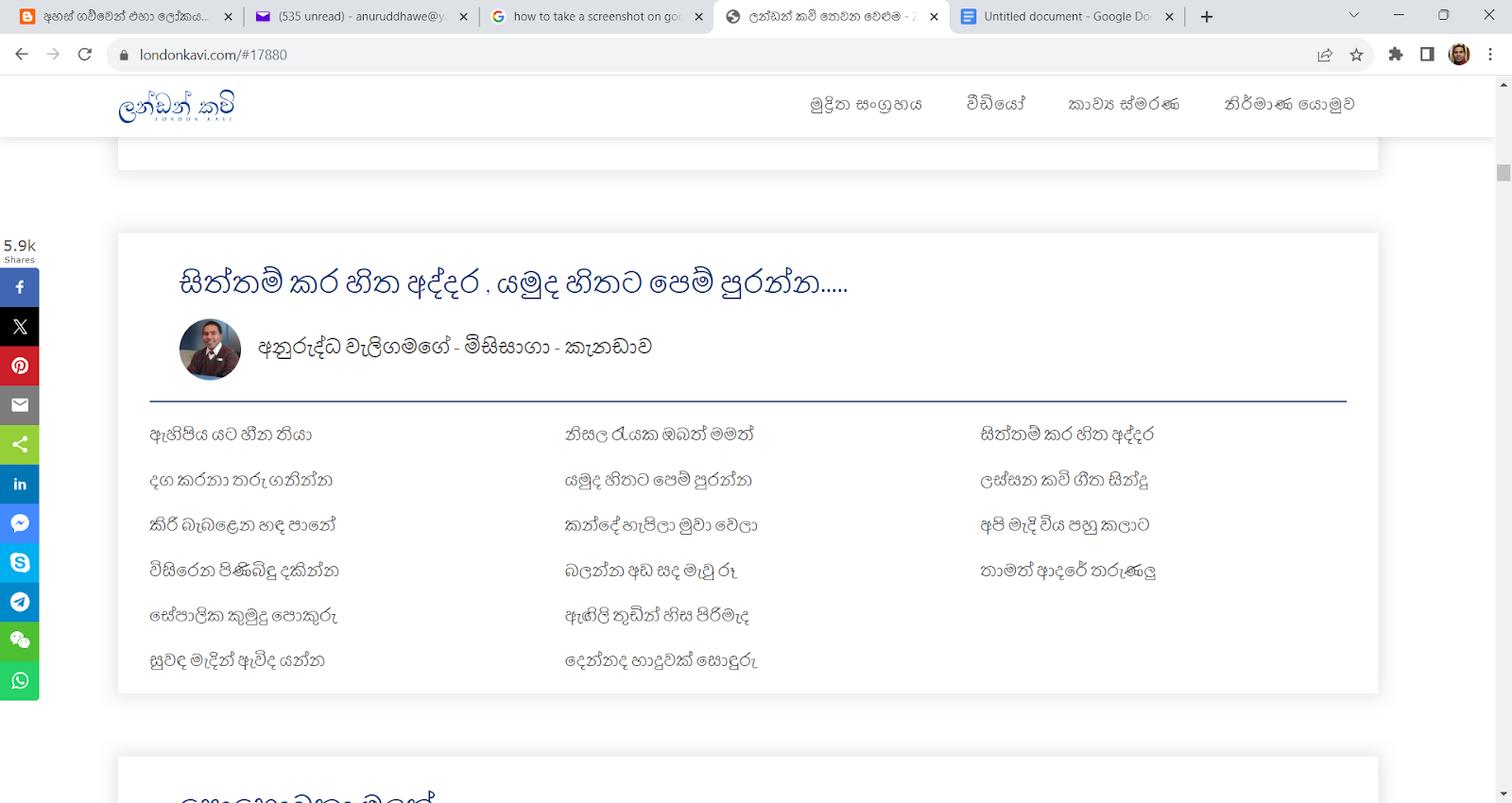Open poem title සිත්තම් කර හිත අද්දර

click(x=513, y=282)
